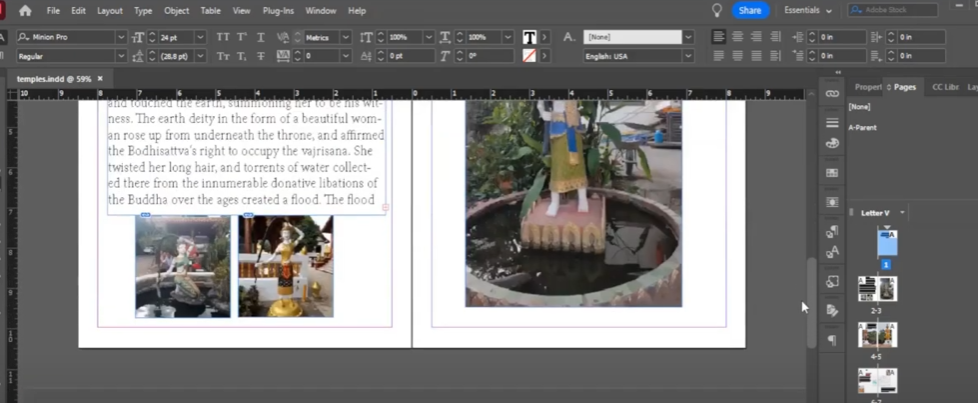This screenshot has width=978, height=403.
Task: Expand the English: USA language dropdown
Action: click(x=688, y=56)
